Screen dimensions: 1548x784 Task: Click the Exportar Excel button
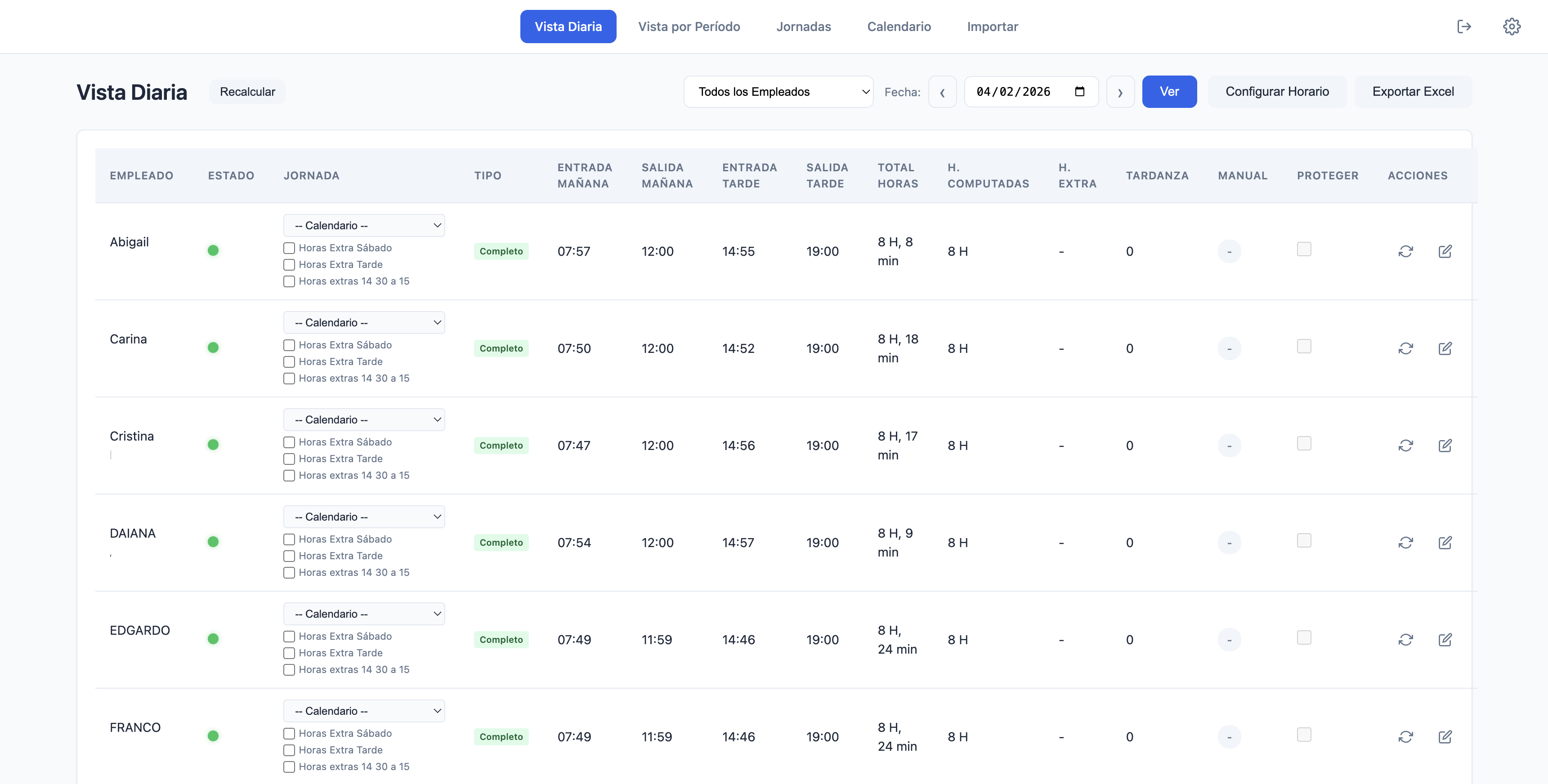click(1412, 92)
